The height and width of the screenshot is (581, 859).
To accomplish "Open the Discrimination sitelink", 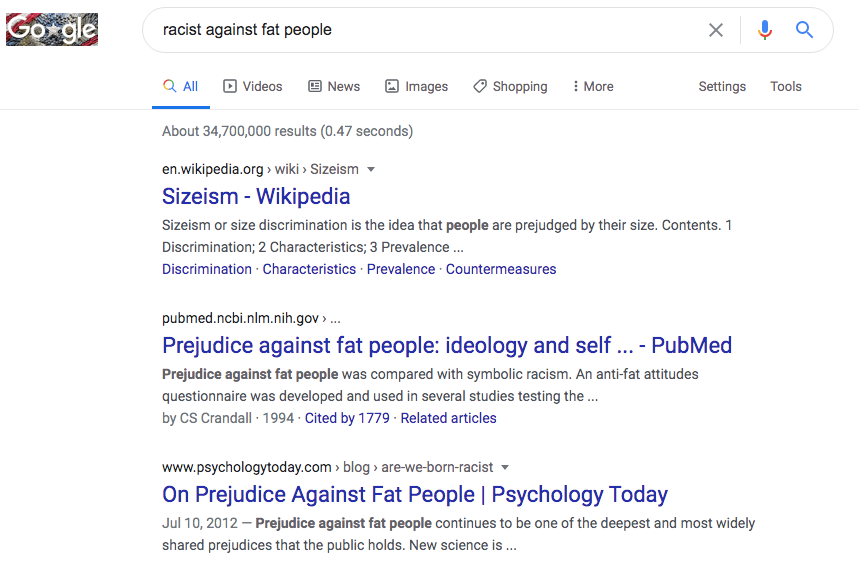I will point(207,269).
